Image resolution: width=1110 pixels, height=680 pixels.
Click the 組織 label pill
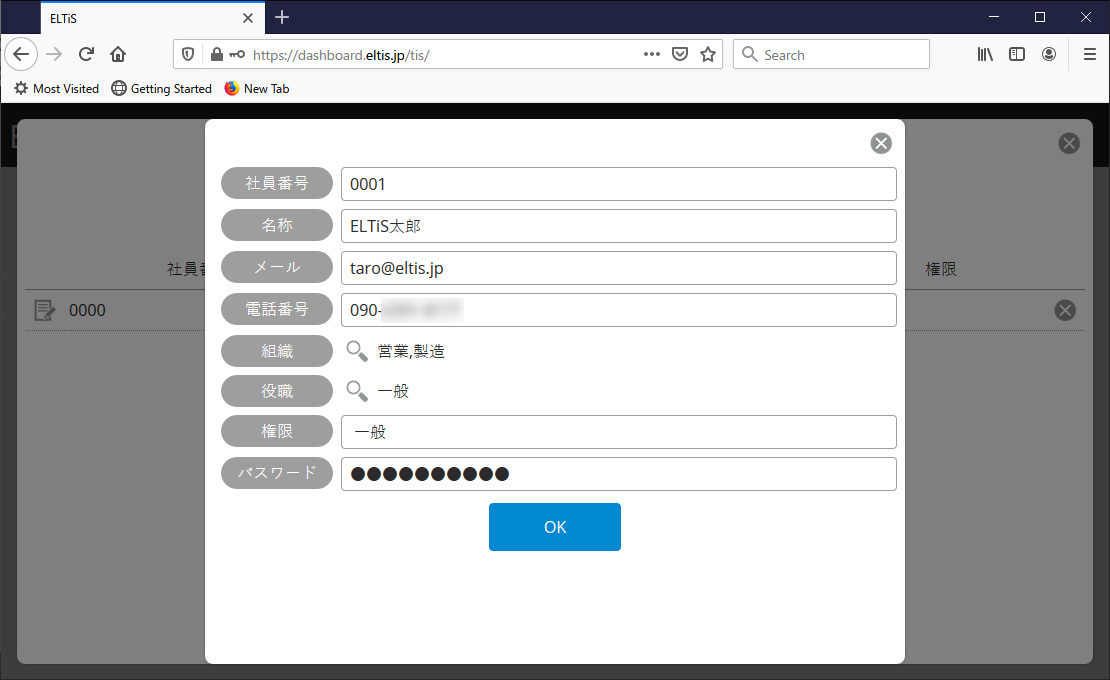pos(277,351)
